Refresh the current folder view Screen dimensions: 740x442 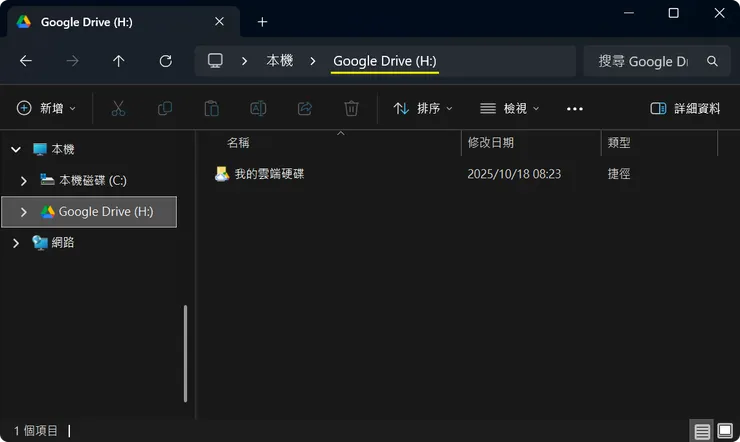click(x=166, y=61)
